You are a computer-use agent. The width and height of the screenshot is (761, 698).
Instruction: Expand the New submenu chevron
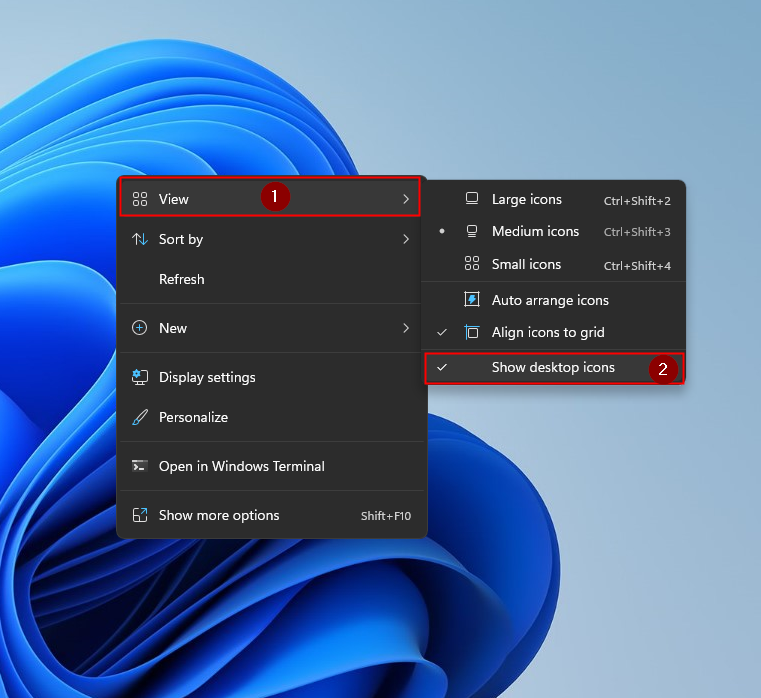405,328
